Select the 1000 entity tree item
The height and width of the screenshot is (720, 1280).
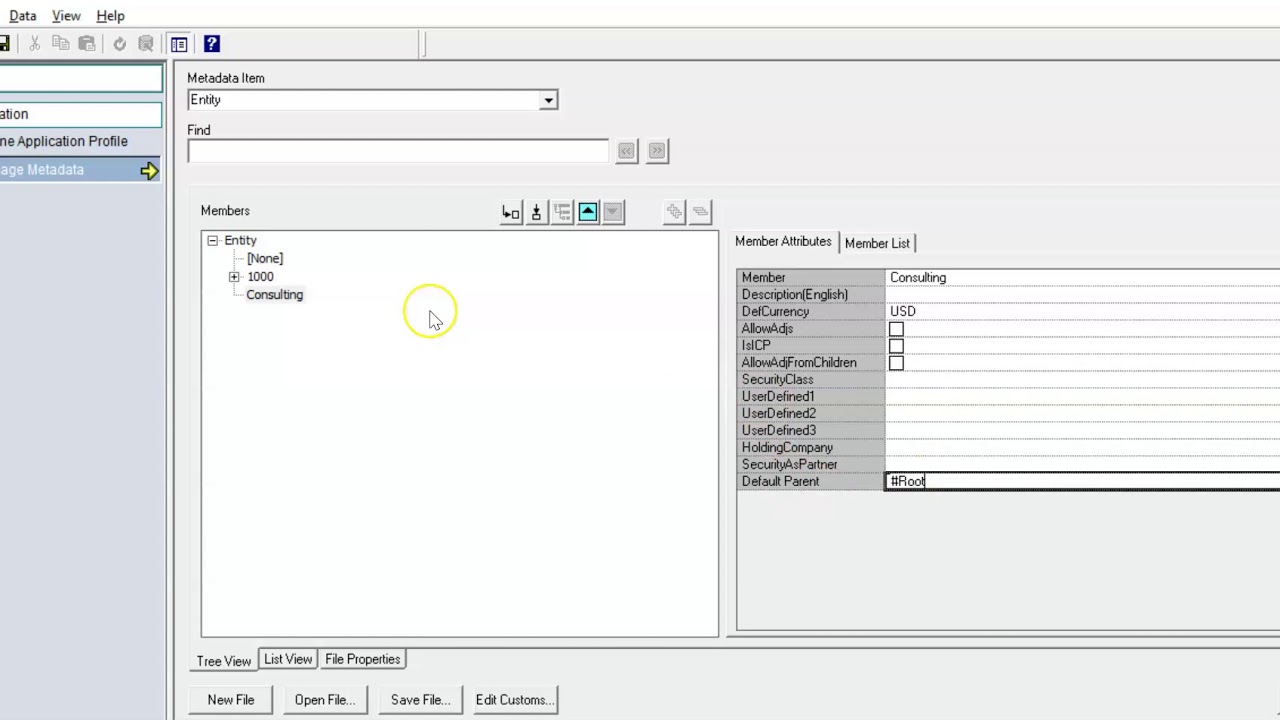pos(260,277)
